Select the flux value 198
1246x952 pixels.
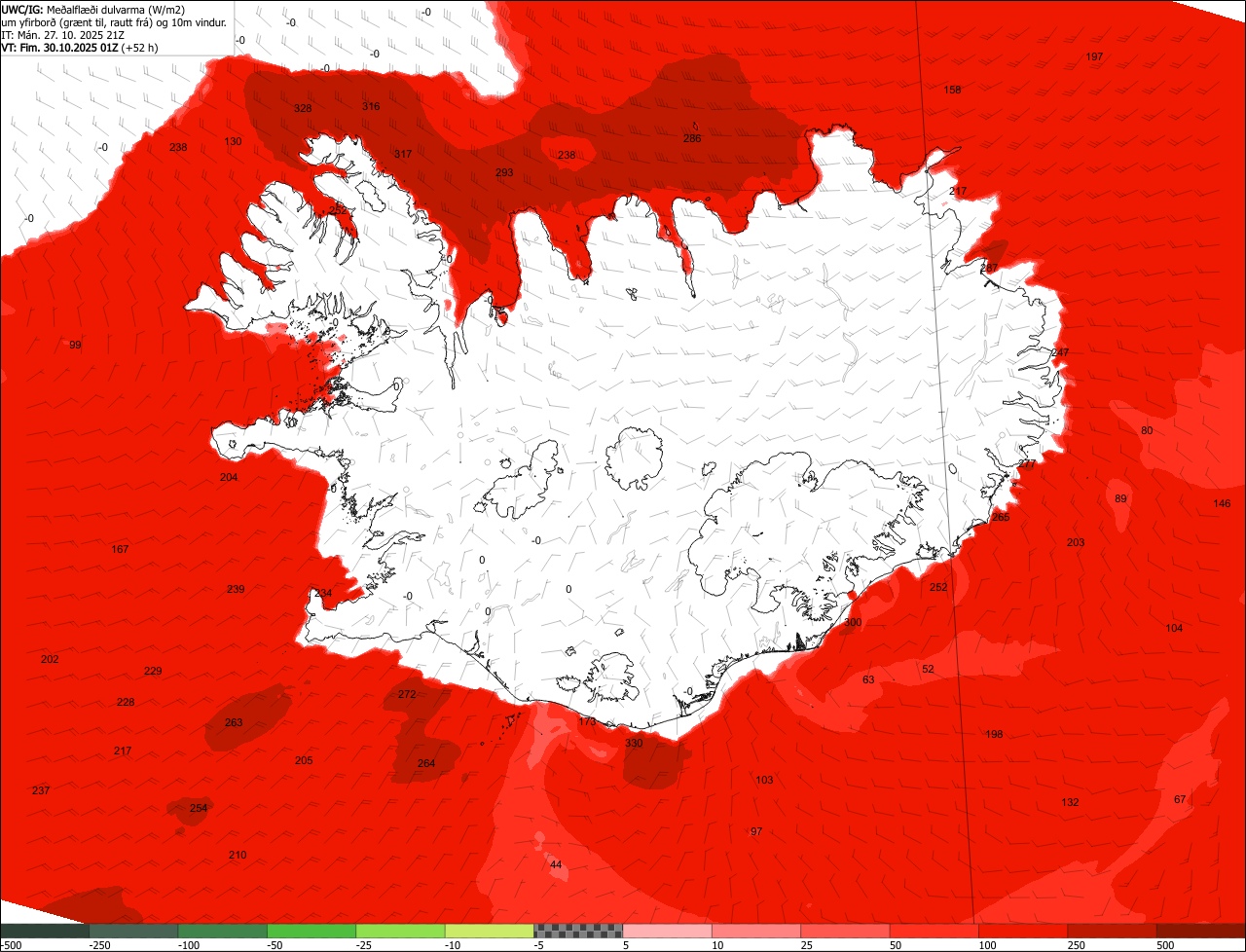click(x=994, y=734)
